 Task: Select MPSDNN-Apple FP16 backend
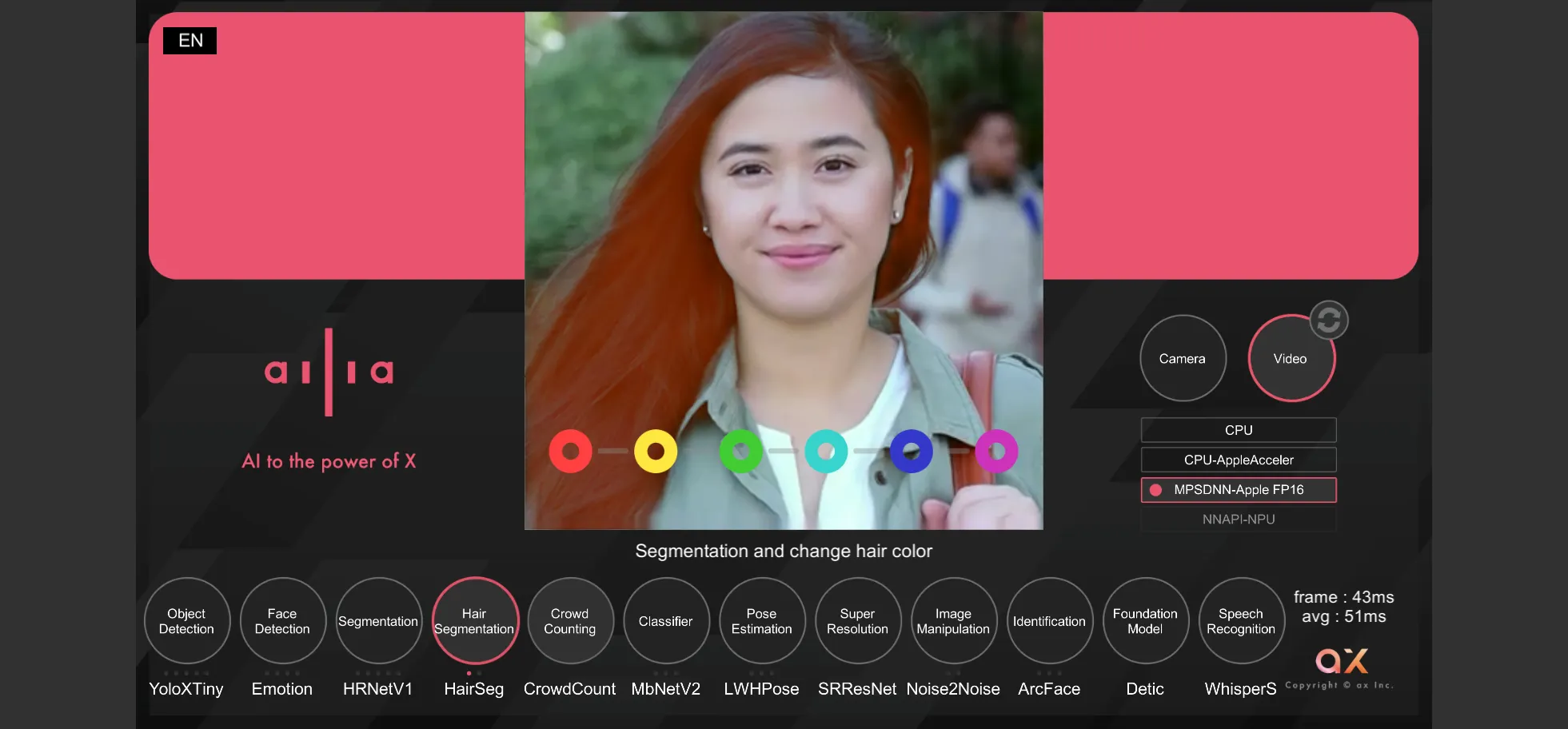(x=1239, y=489)
